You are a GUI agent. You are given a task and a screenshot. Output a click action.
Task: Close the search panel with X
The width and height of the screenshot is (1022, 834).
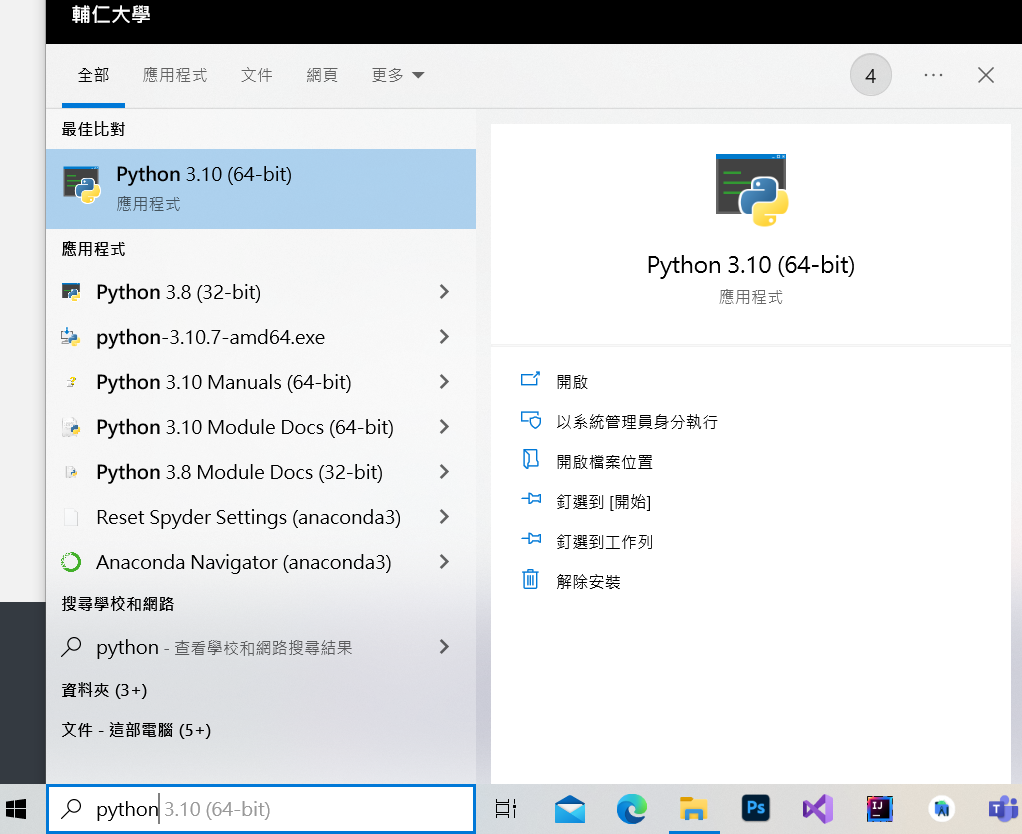pyautogui.click(x=986, y=76)
